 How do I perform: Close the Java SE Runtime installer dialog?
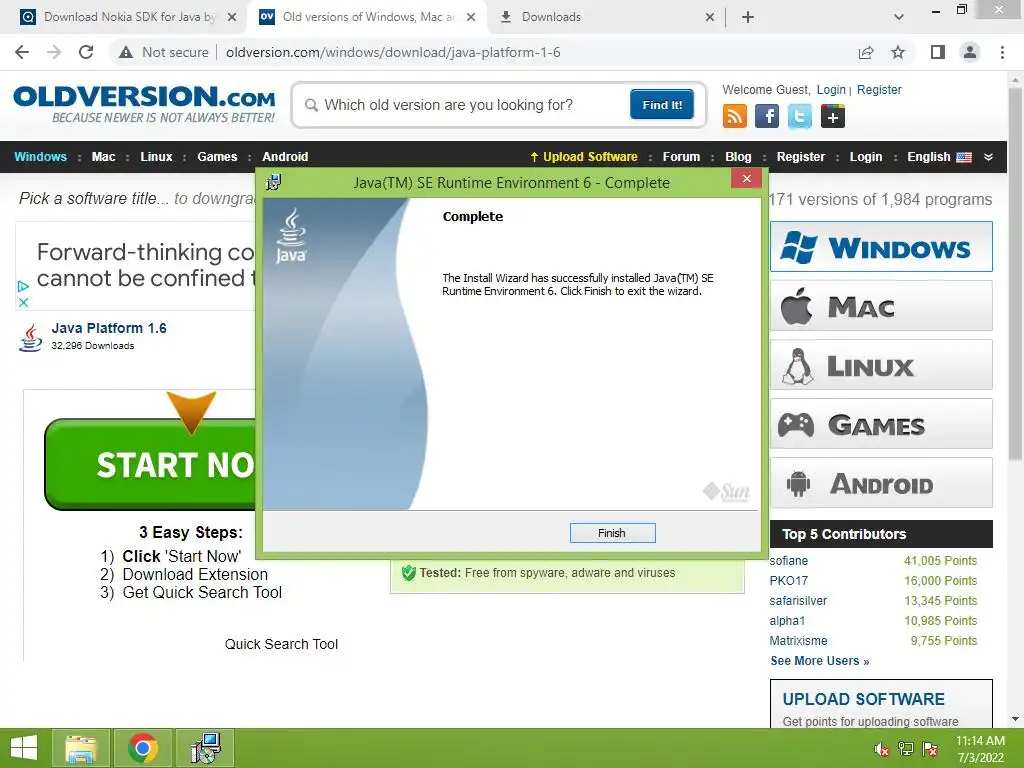click(746, 178)
